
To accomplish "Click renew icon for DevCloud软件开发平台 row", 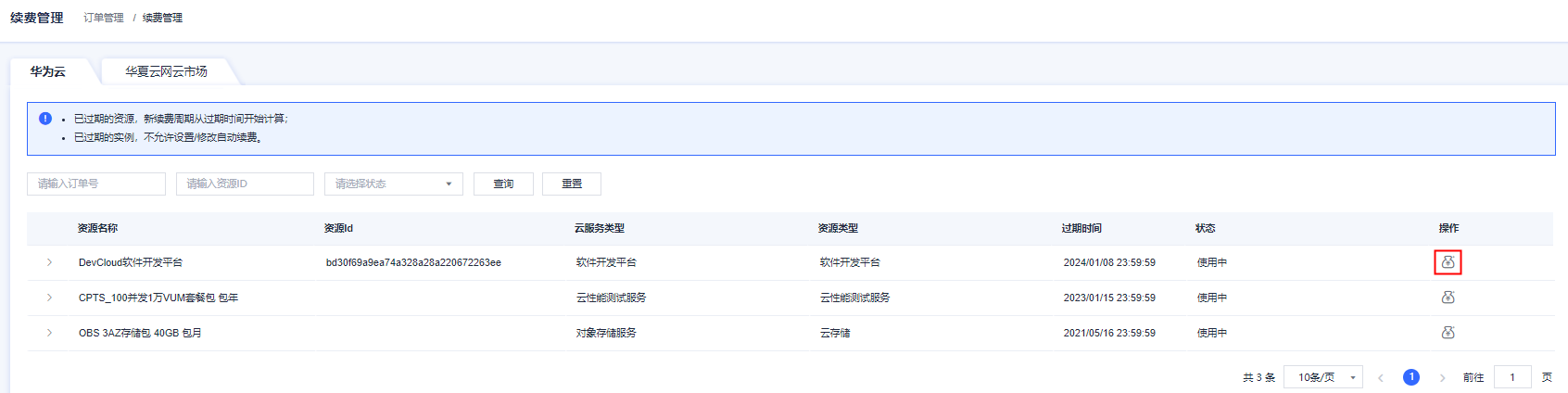I will [x=1448, y=262].
